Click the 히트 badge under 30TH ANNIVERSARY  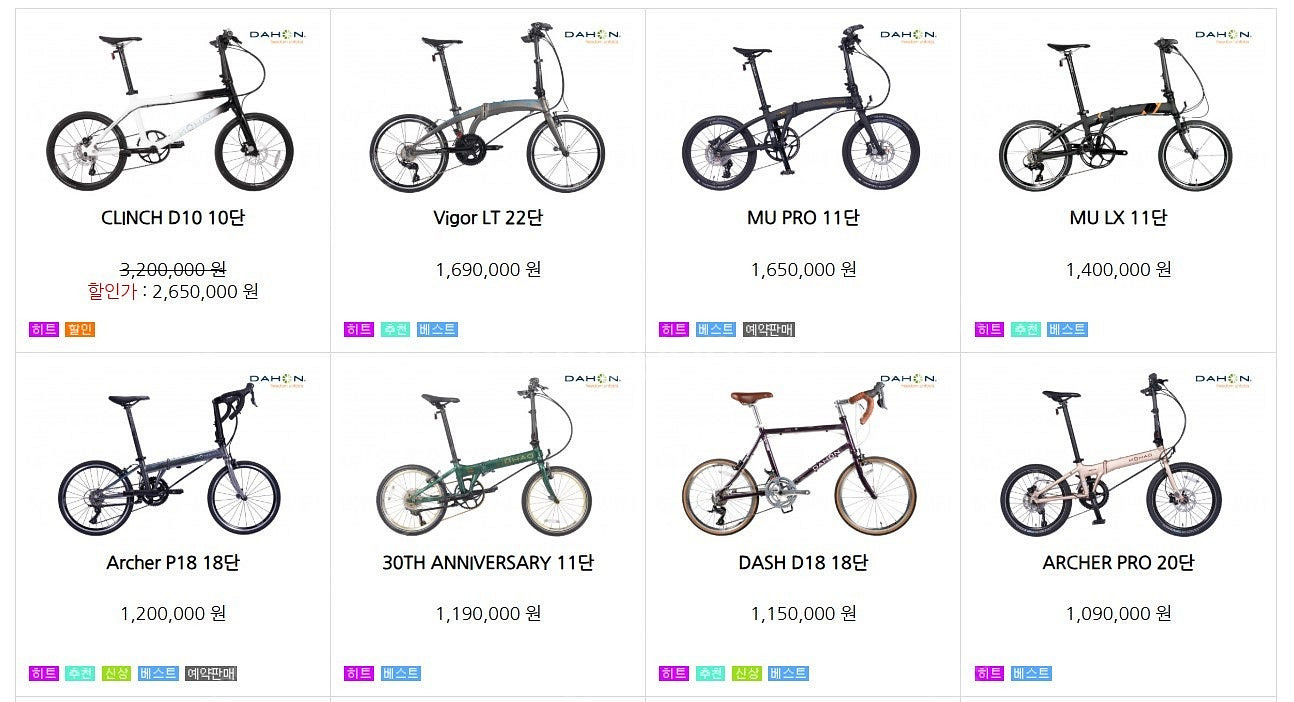click(358, 674)
